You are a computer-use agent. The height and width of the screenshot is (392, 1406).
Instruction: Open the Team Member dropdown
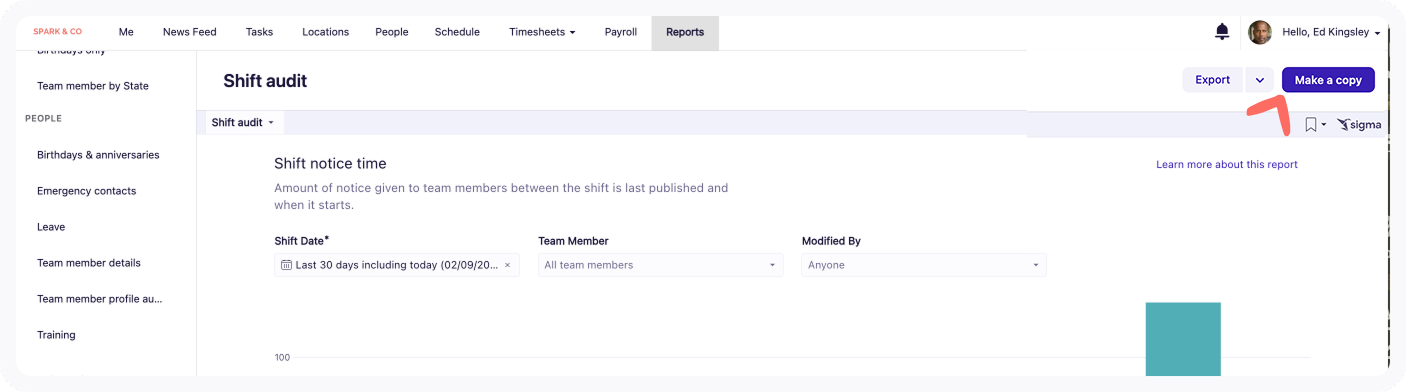pyautogui.click(x=660, y=265)
